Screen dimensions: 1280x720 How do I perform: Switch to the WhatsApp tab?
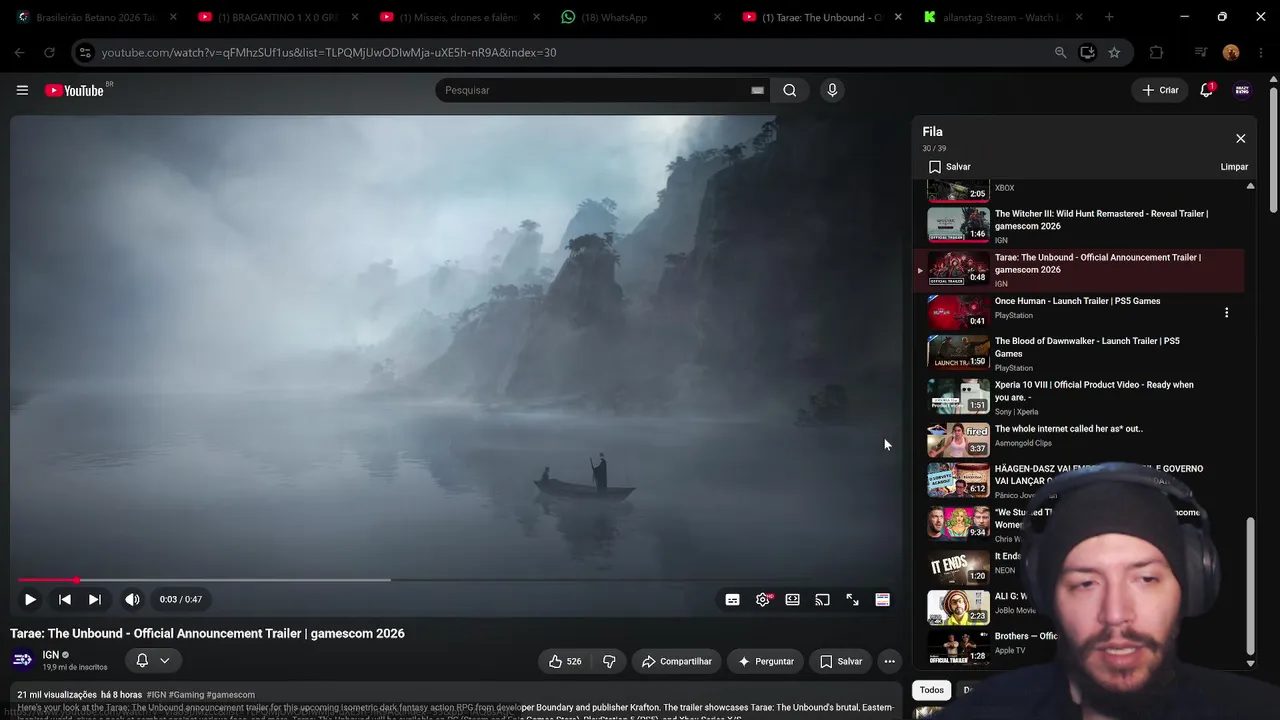click(x=641, y=17)
